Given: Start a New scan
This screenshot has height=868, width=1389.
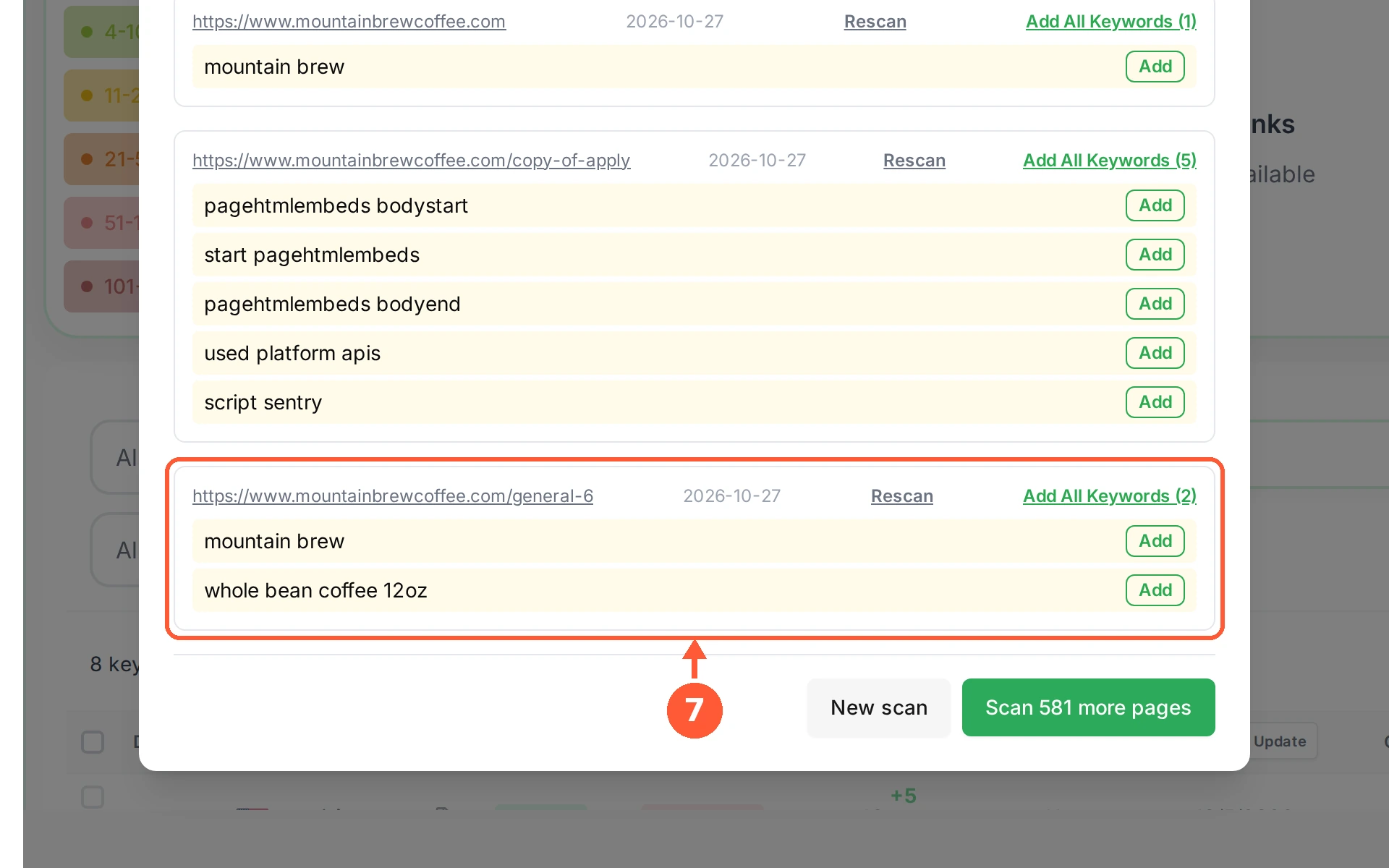Looking at the screenshot, I should [878, 707].
